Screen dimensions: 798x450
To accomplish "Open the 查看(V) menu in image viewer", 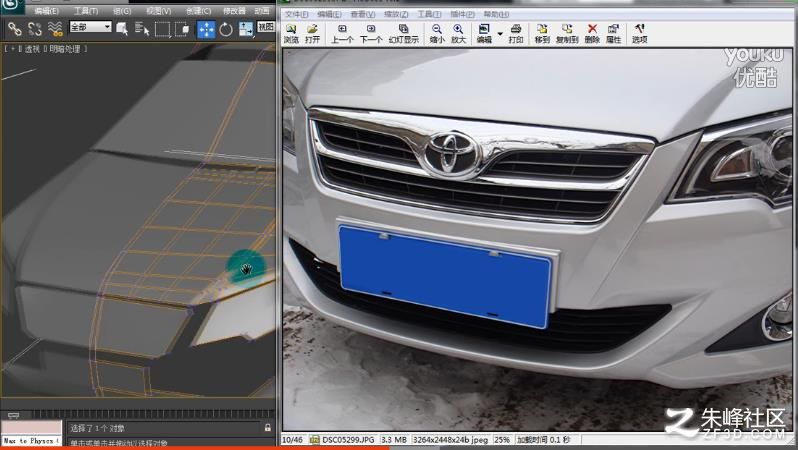I will point(363,14).
